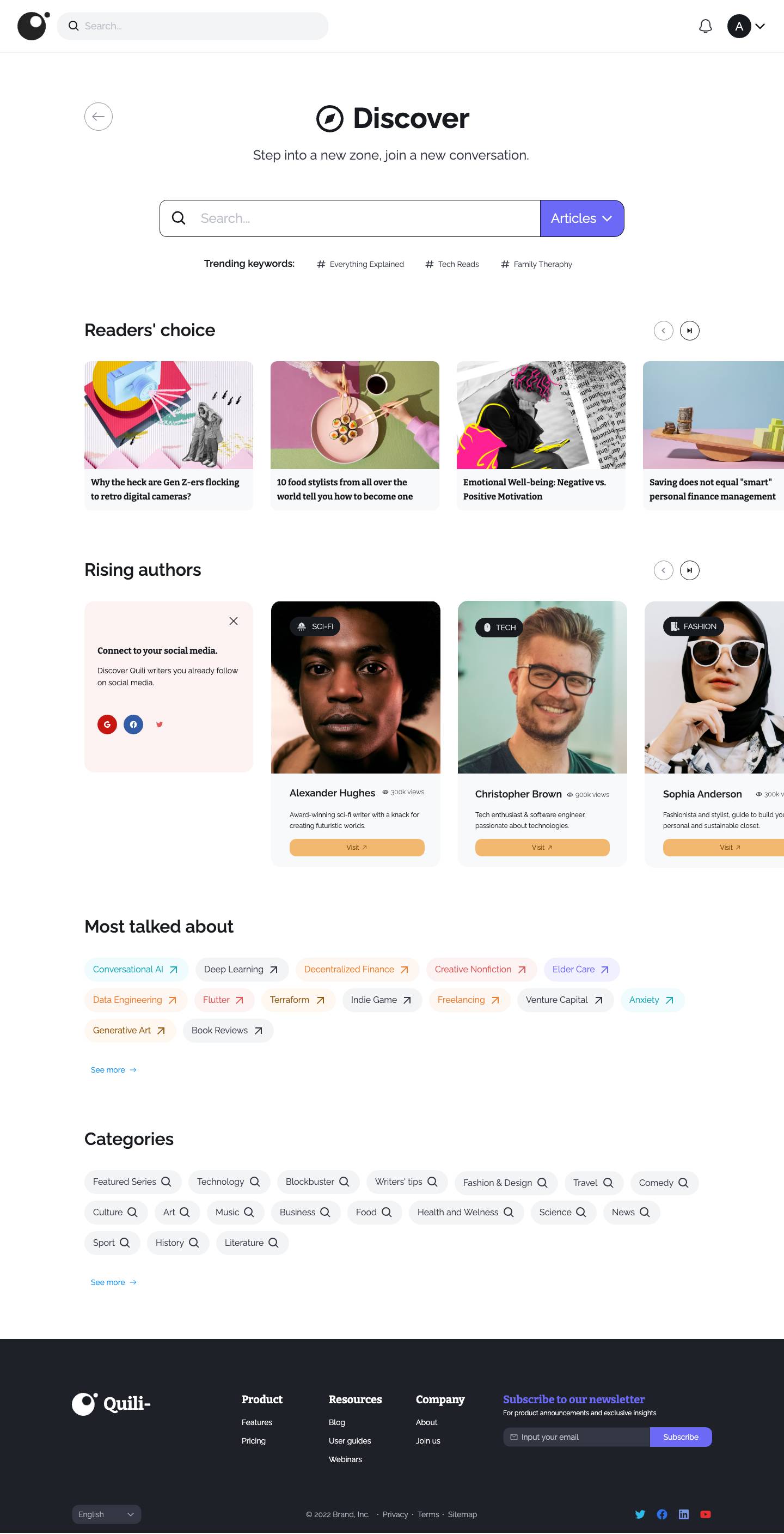The width and height of the screenshot is (784, 1534).
Task: Connect your Facebook account on social card
Action: pyautogui.click(x=133, y=725)
